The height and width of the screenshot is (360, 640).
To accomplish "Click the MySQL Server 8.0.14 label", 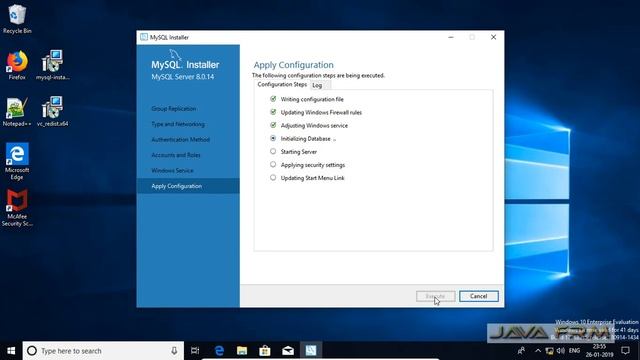I will 182,77.
